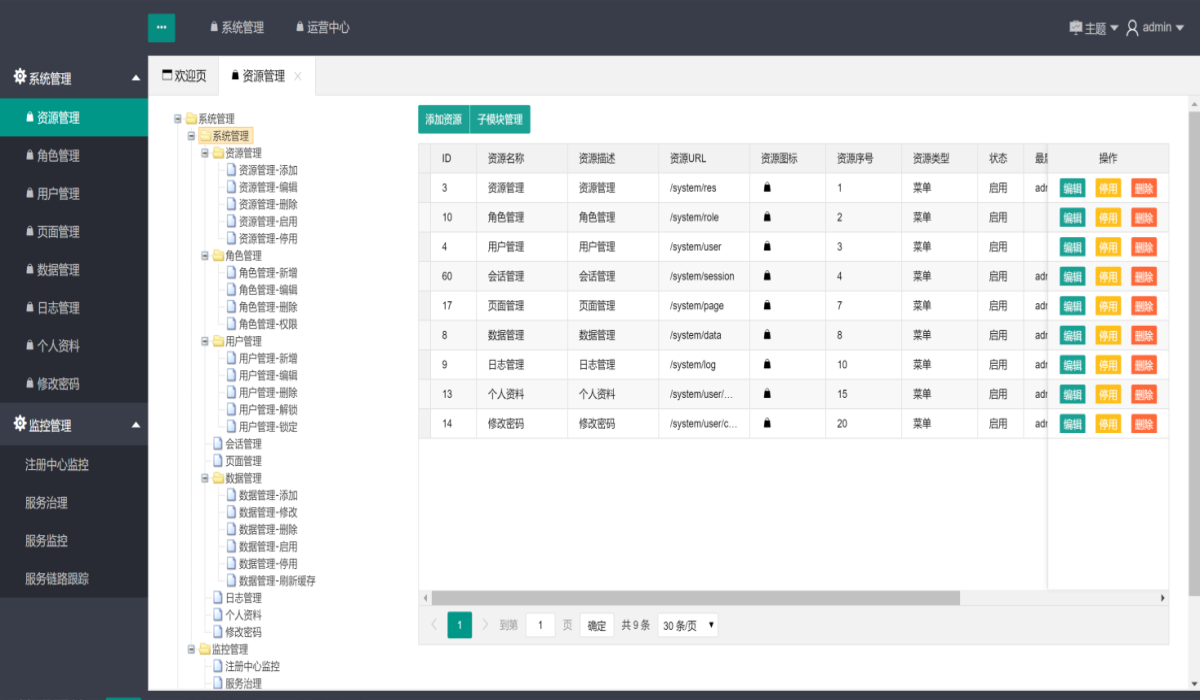Screen dimensions: 1200x700
Task: Close the 资源管理 tab
Action: (x=298, y=76)
